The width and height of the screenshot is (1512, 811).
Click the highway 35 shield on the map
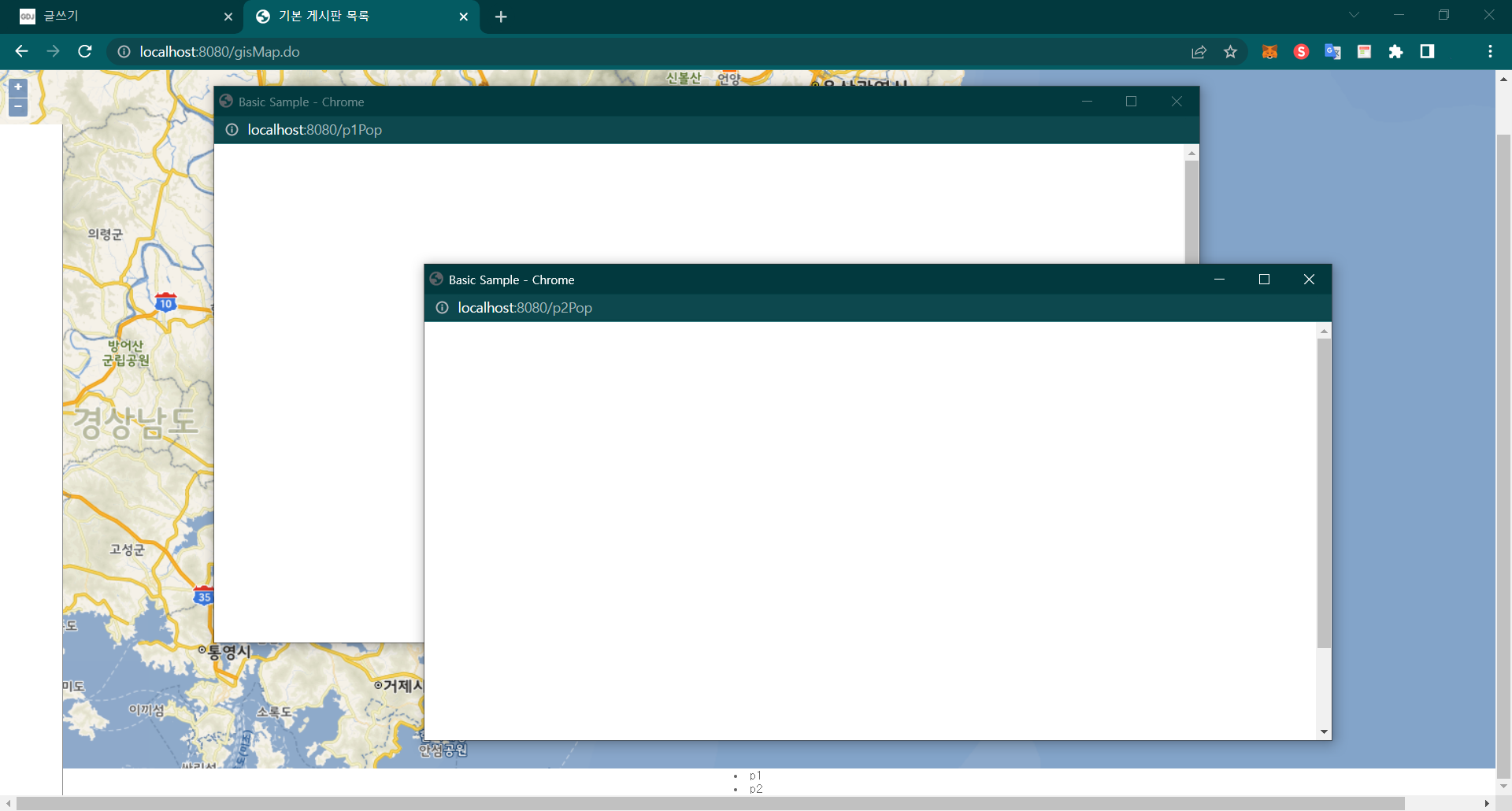[x=204, y=595]
